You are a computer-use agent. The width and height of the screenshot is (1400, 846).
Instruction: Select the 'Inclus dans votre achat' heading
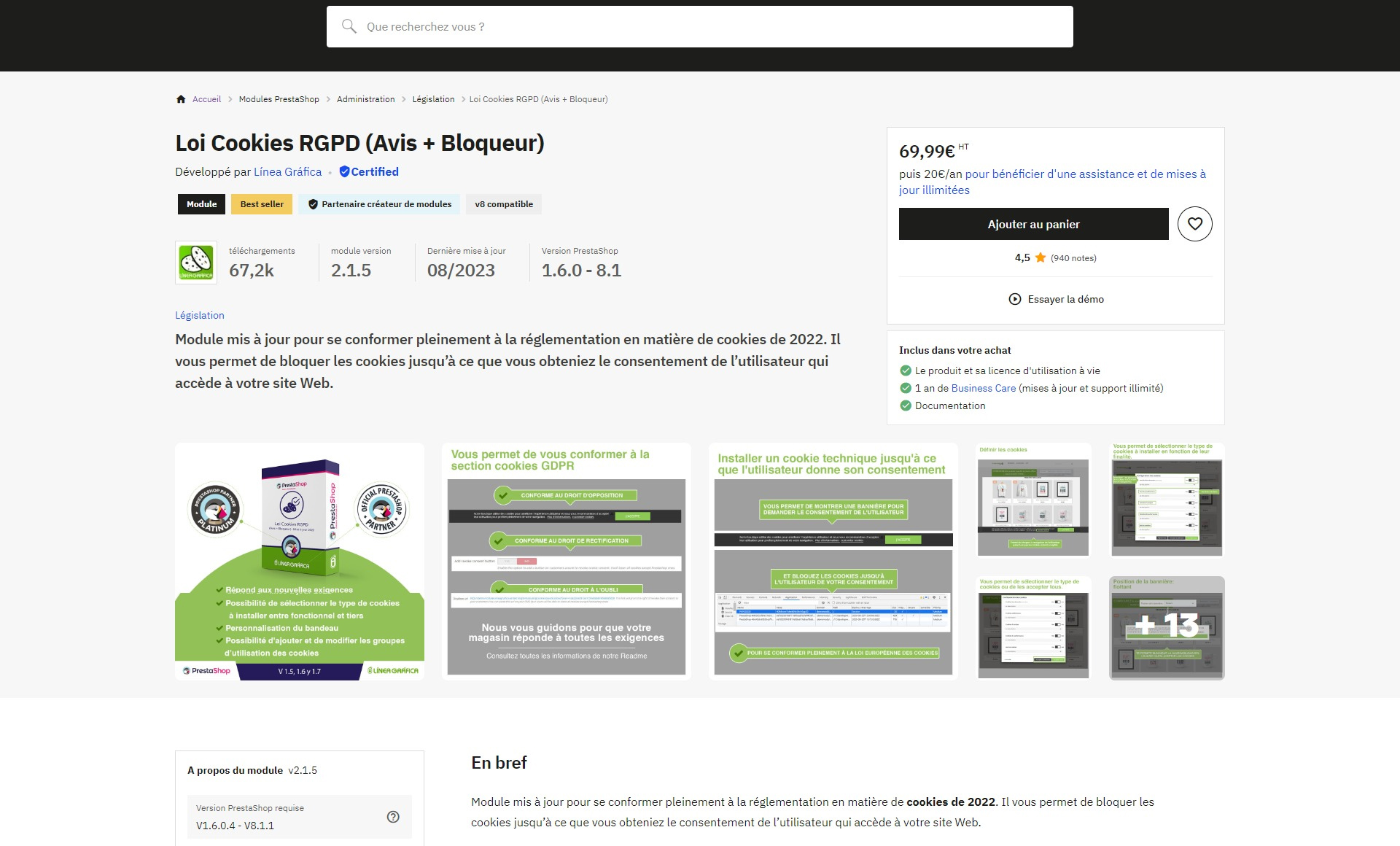point(954,350)
